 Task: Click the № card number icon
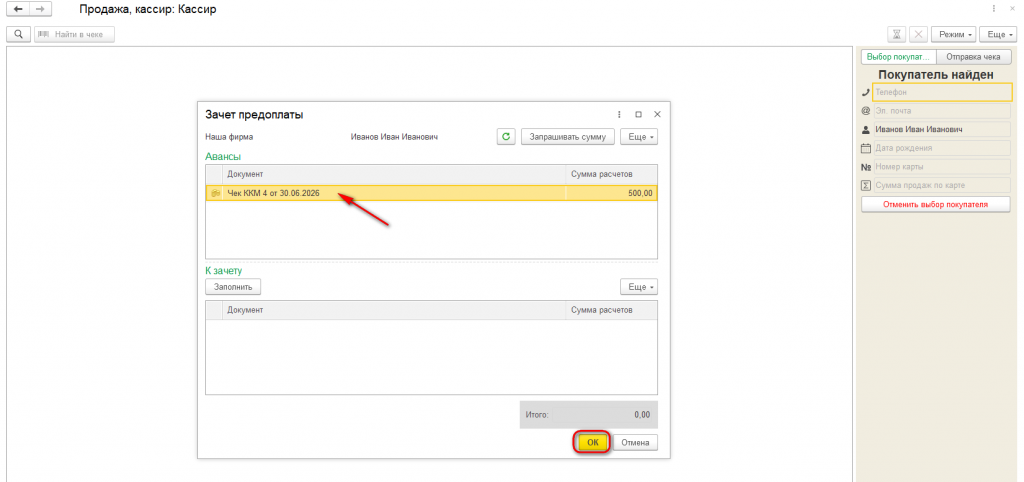click(866, 167)
